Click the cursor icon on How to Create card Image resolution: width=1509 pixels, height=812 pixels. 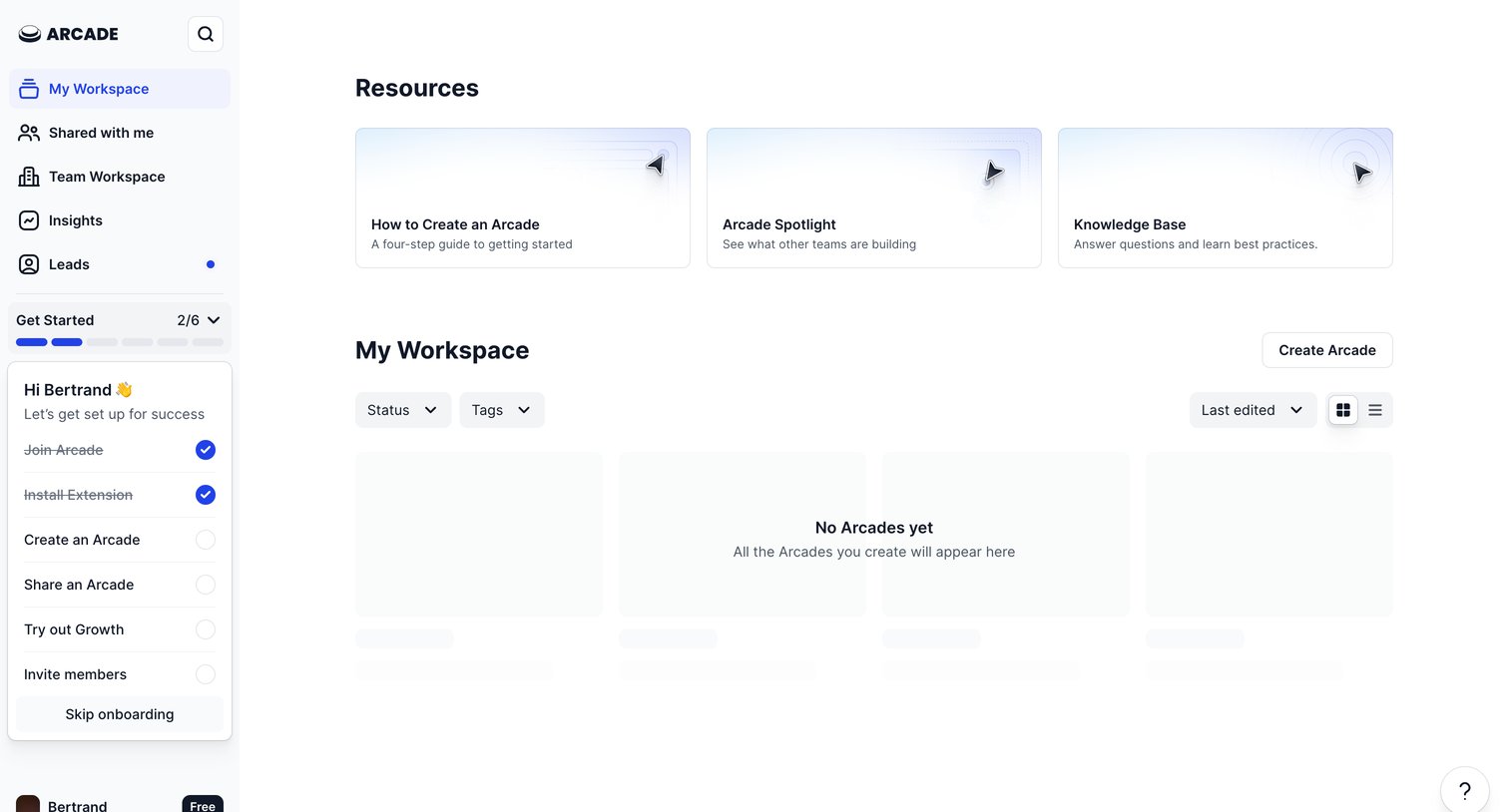tap(656, 165)
